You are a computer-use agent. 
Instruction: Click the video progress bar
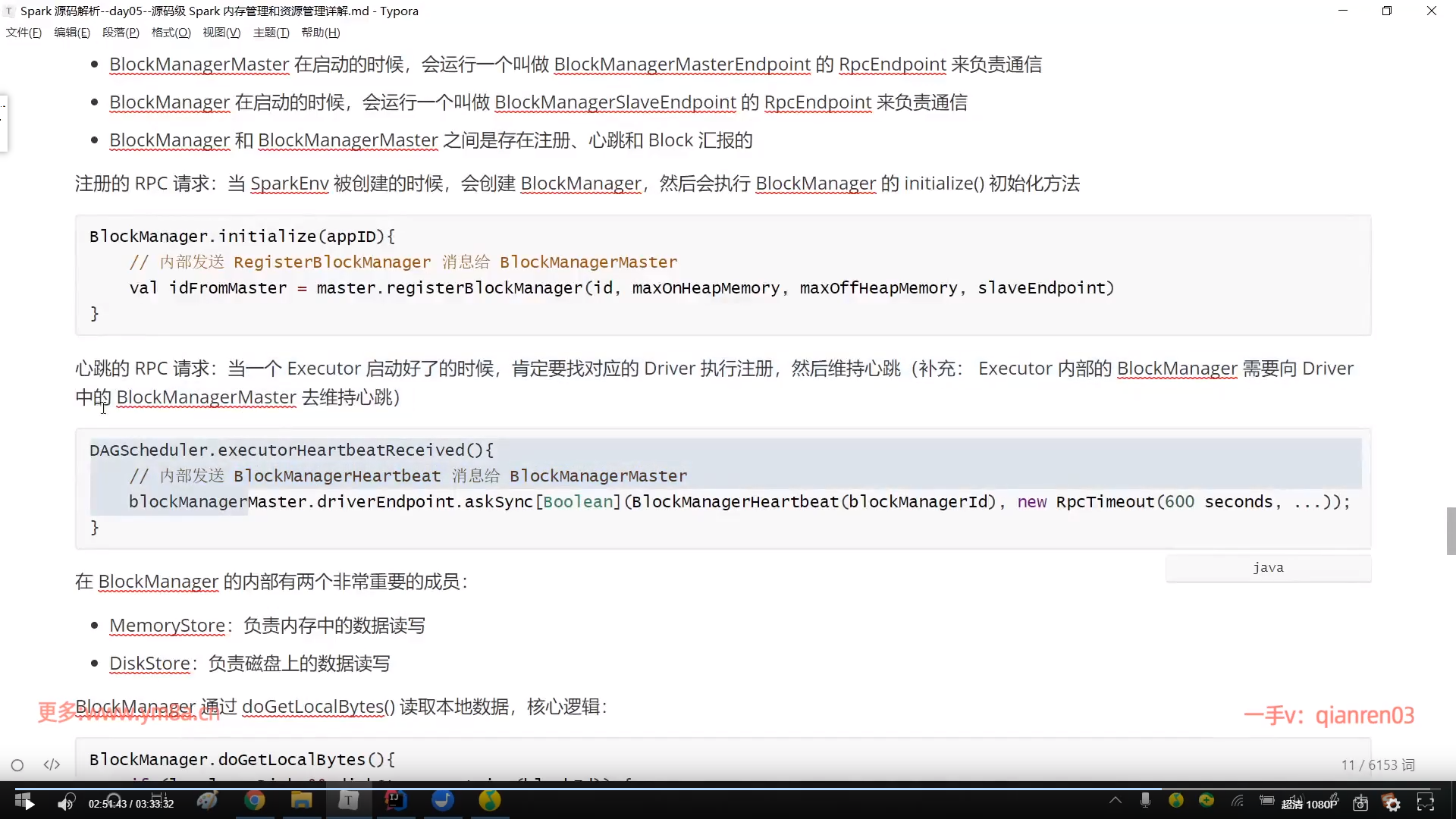(x=728, y=789)
